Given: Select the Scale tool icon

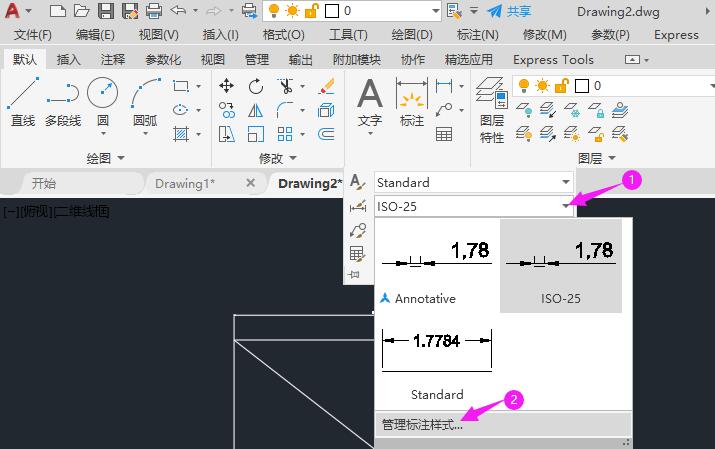Looking at the screenshot, I should pyautogui.click(x=256, y=134).
